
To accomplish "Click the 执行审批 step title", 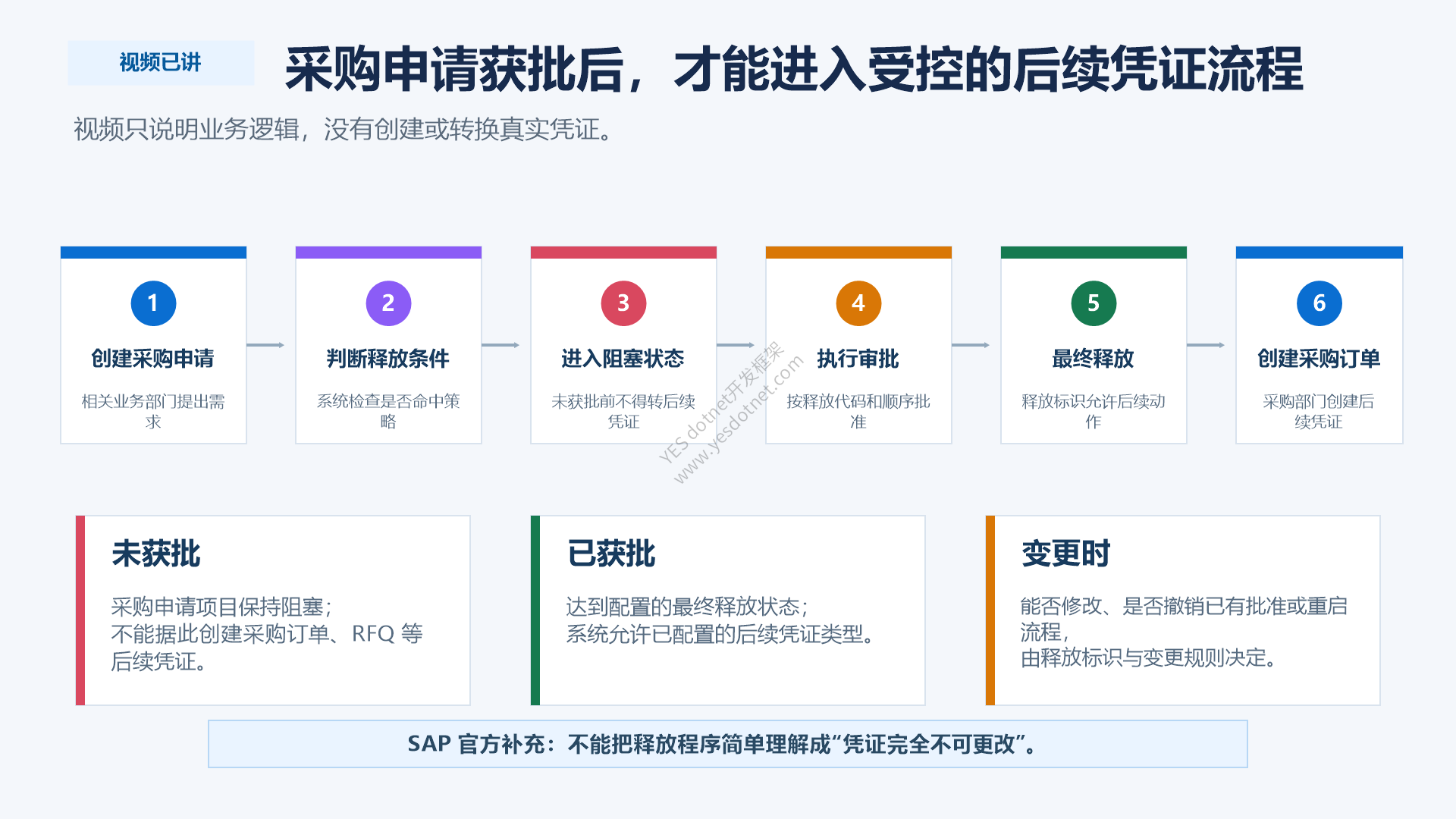I will click(x=858, y=359).
